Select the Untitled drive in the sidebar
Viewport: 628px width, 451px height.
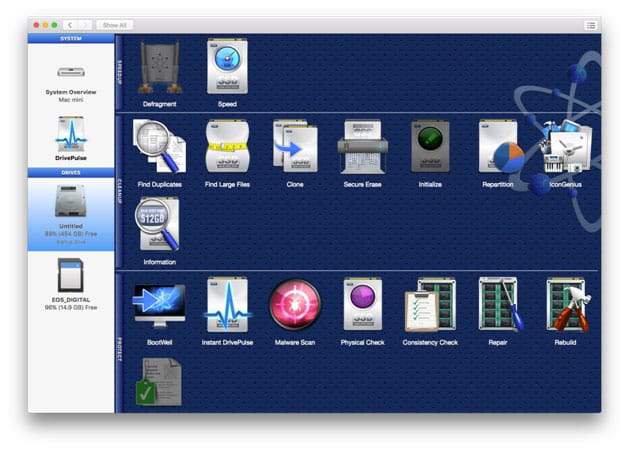[71, 215]
